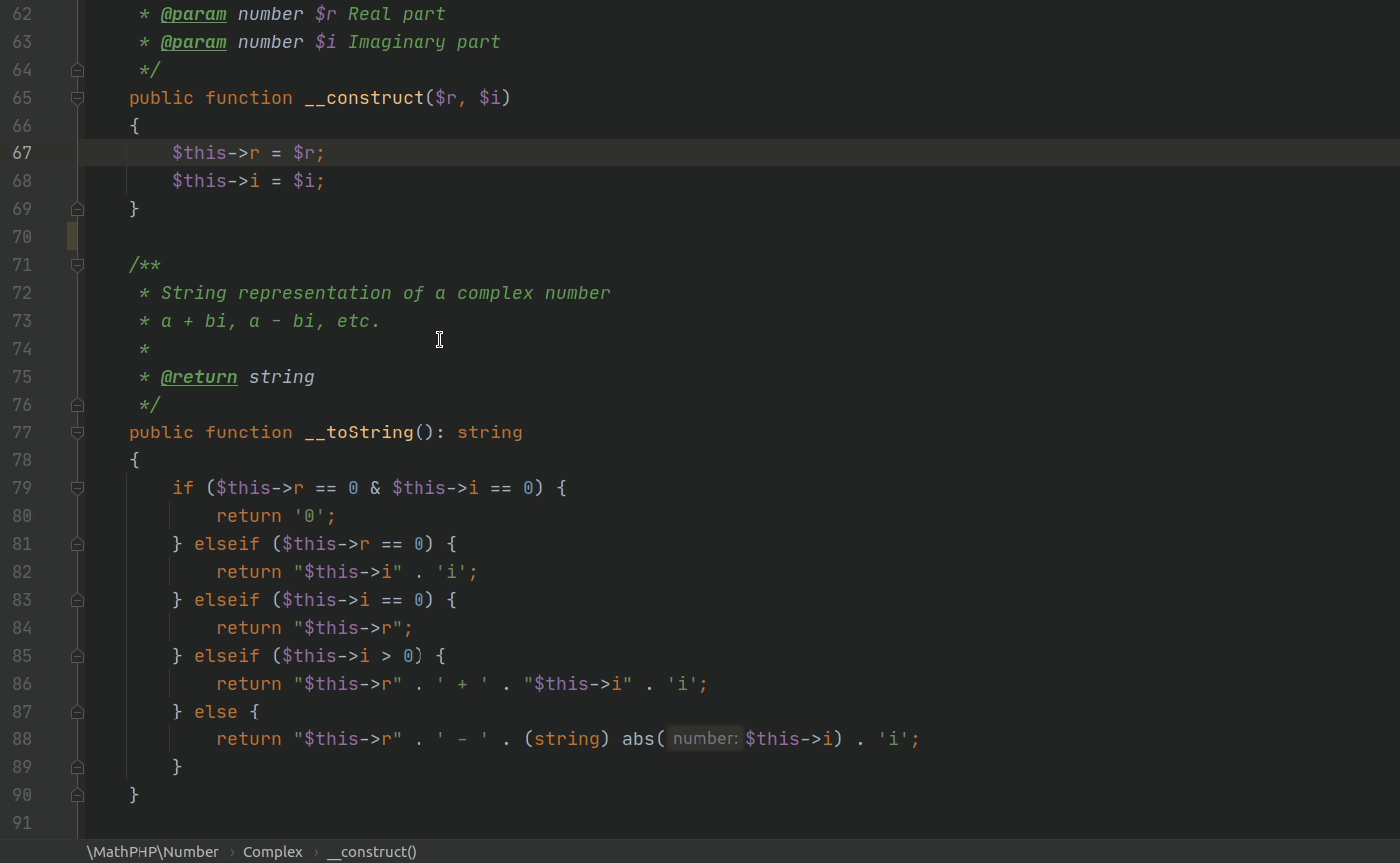1400x863 pixels.
Task: Click 'String representation of a complex number' comment
Action: (x=386, y=293)
